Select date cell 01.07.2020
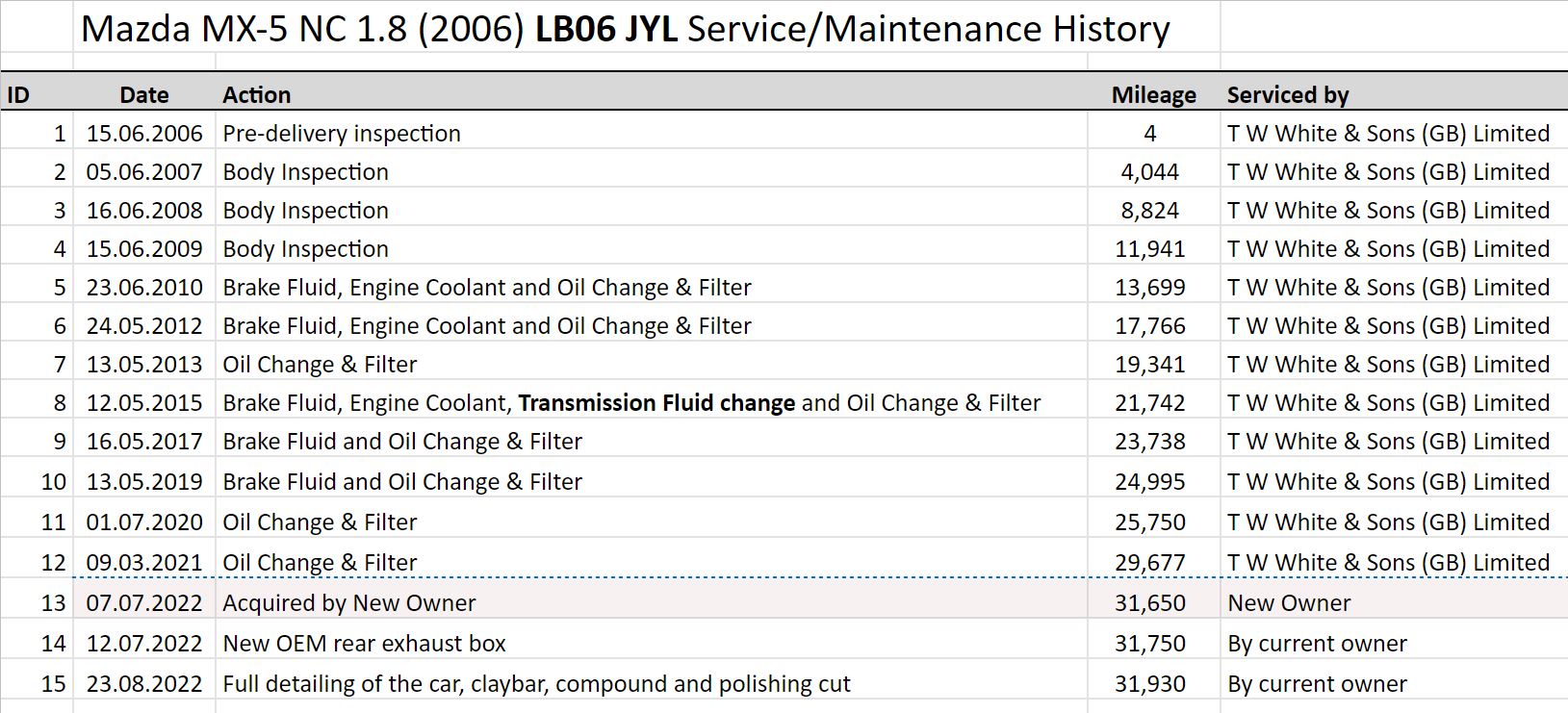 [x=144, y=522]
